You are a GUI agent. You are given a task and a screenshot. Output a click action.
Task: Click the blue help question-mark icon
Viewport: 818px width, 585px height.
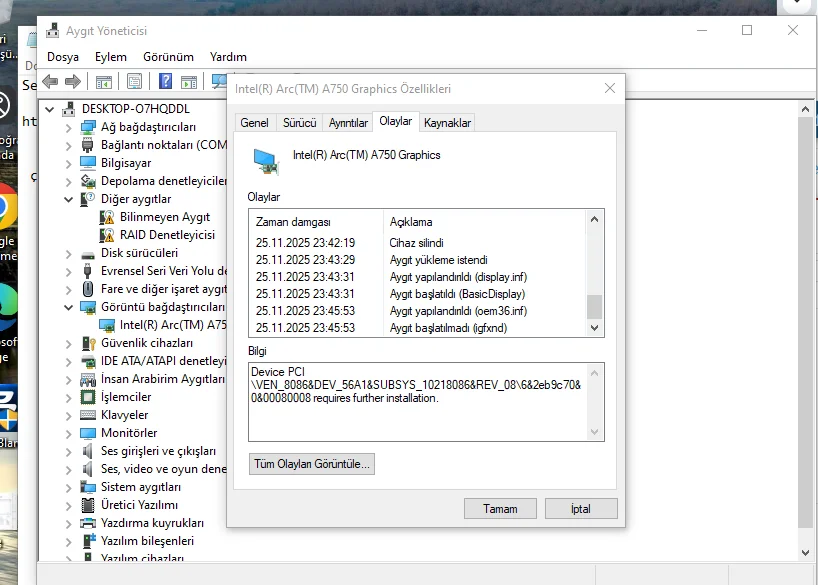[x=165, y=81]
